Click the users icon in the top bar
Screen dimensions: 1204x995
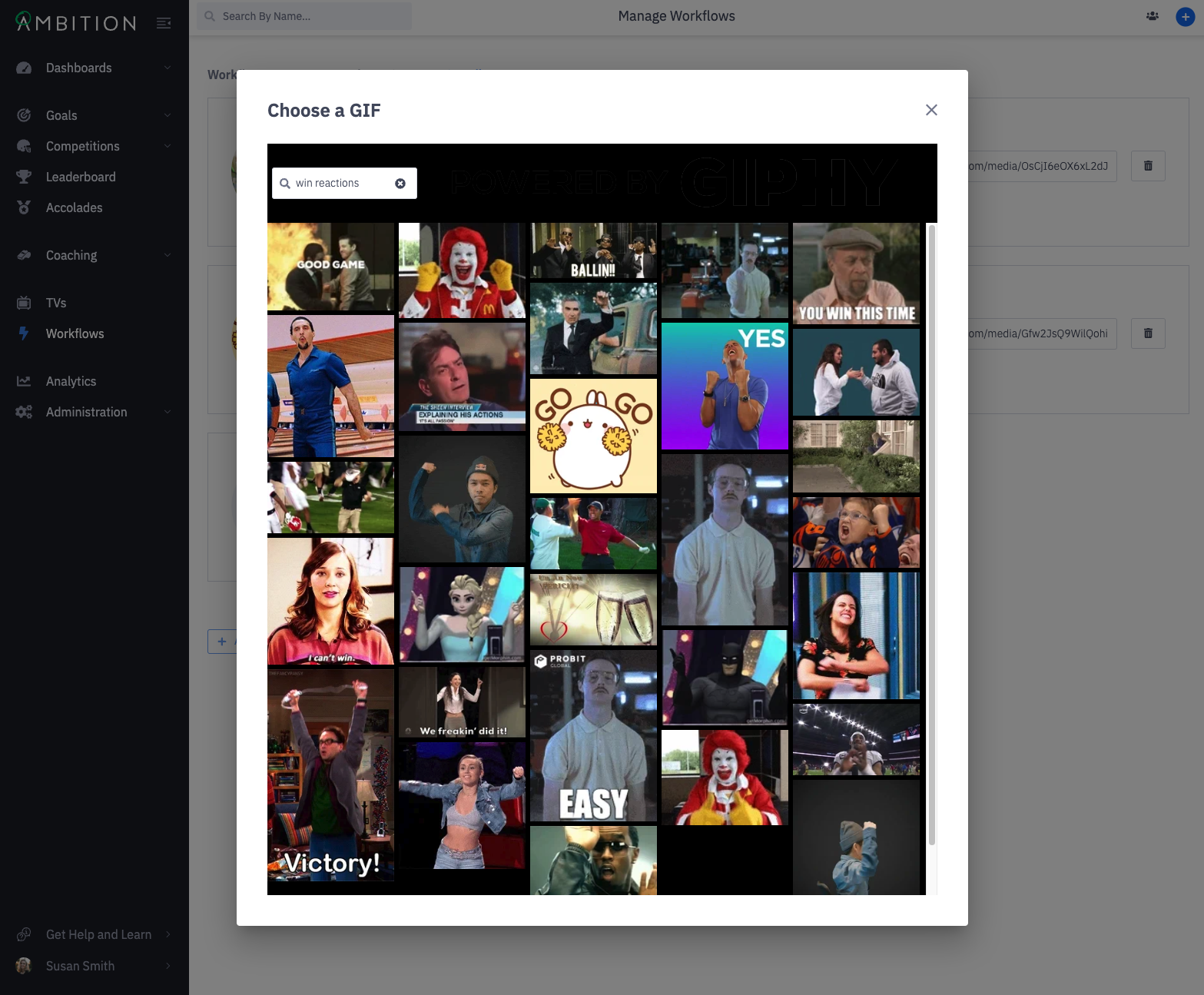[x=1152, y=15]
